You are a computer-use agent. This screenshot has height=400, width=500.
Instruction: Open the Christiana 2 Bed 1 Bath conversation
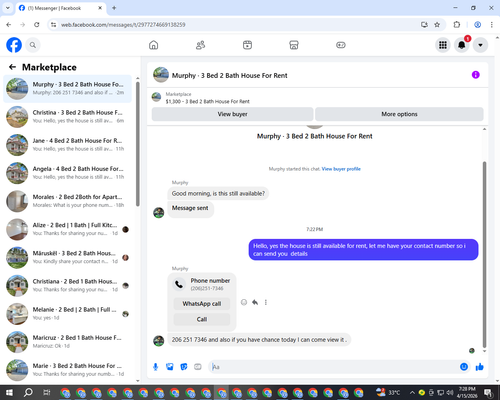68,286
